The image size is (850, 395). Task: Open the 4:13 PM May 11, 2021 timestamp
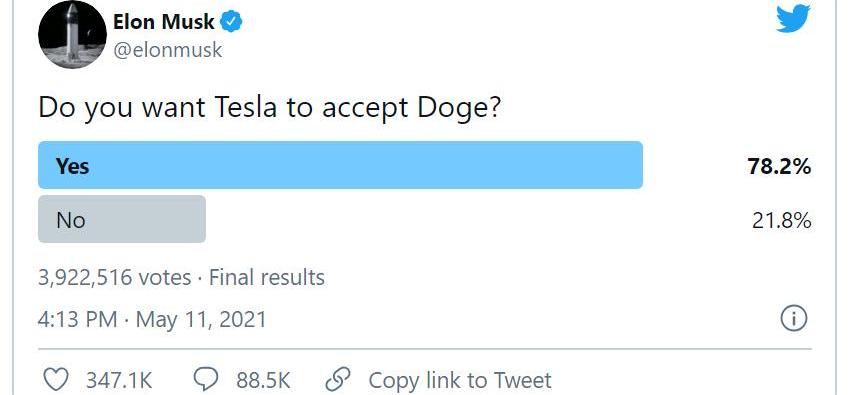click(x=152, y=319)
